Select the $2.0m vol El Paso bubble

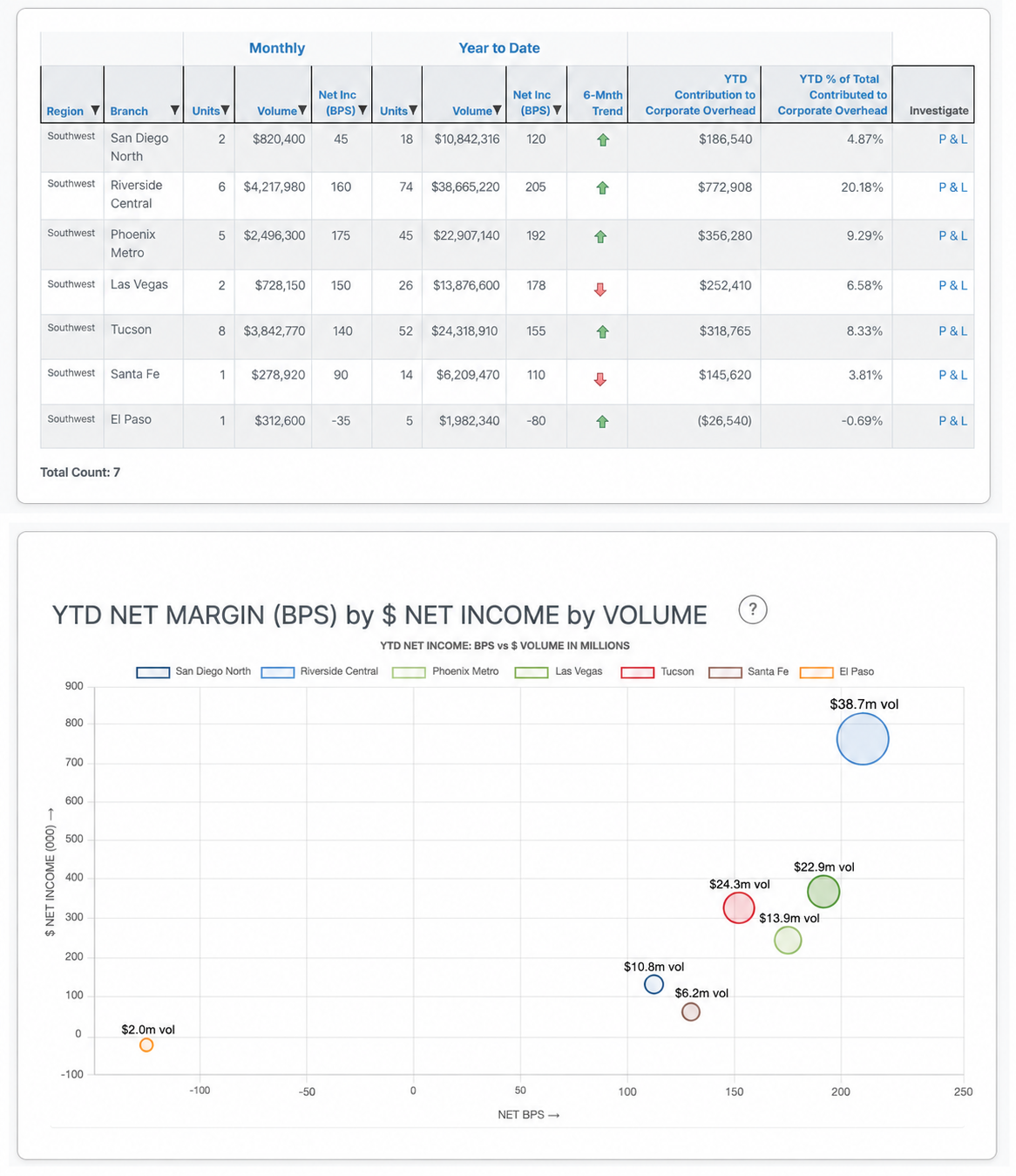click(x=146, y=1045)
